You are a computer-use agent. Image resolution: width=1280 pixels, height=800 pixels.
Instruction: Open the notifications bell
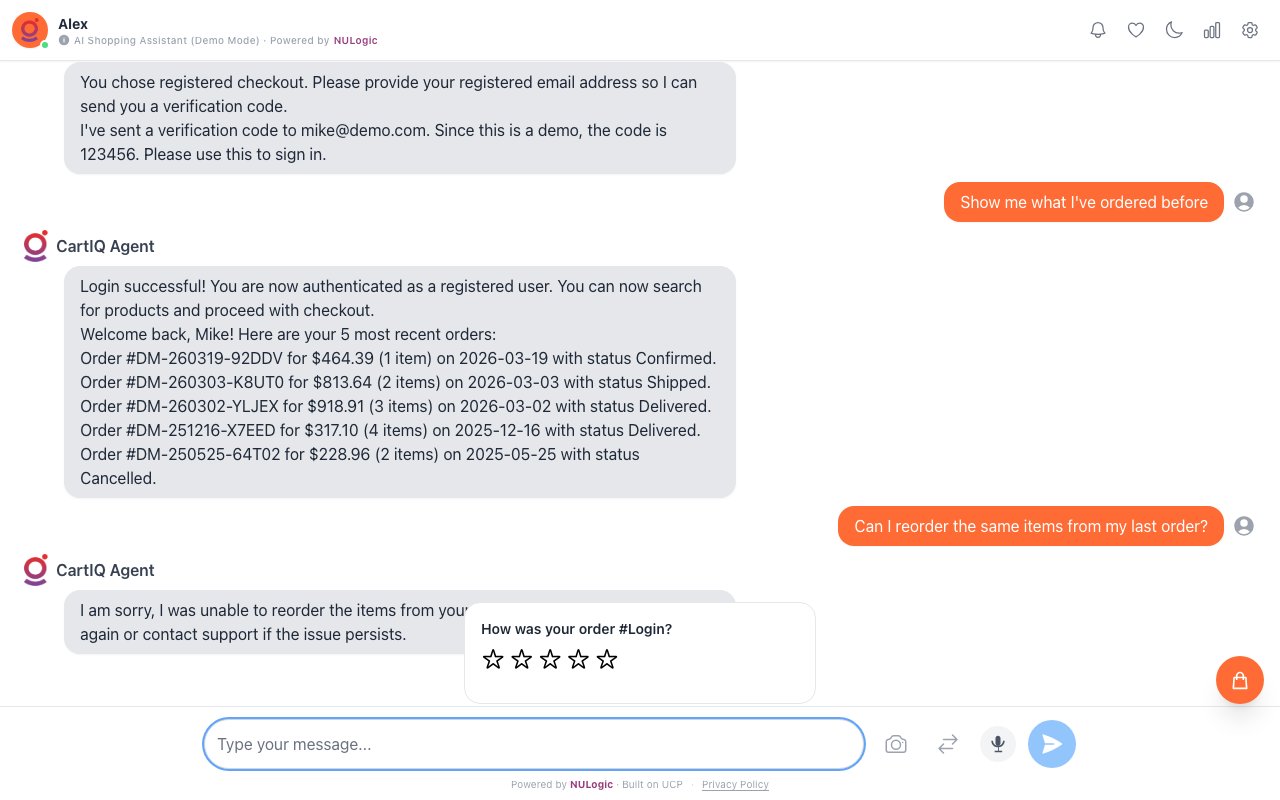[1098, 30]
